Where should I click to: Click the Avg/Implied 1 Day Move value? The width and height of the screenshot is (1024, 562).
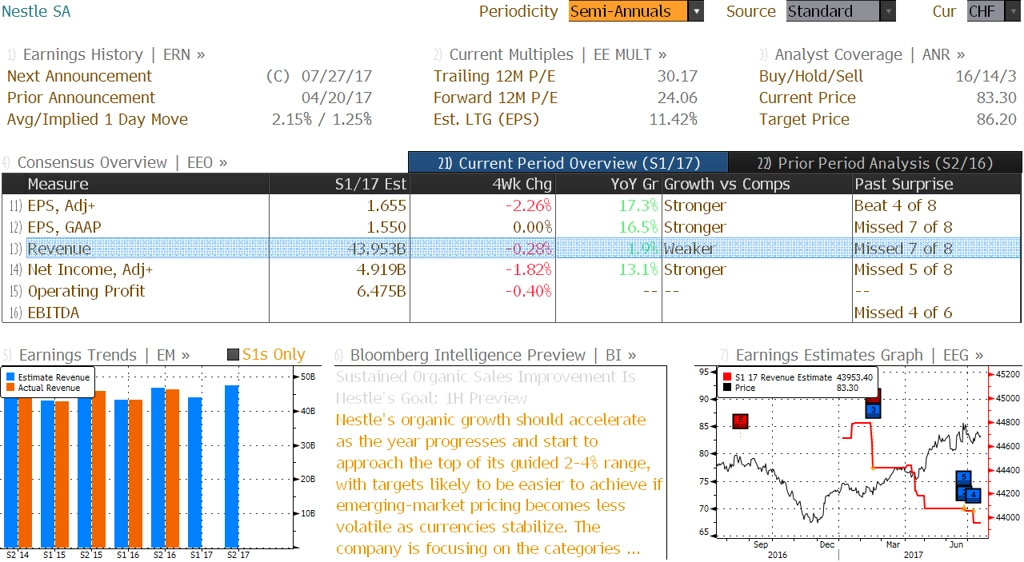point(322,119)
